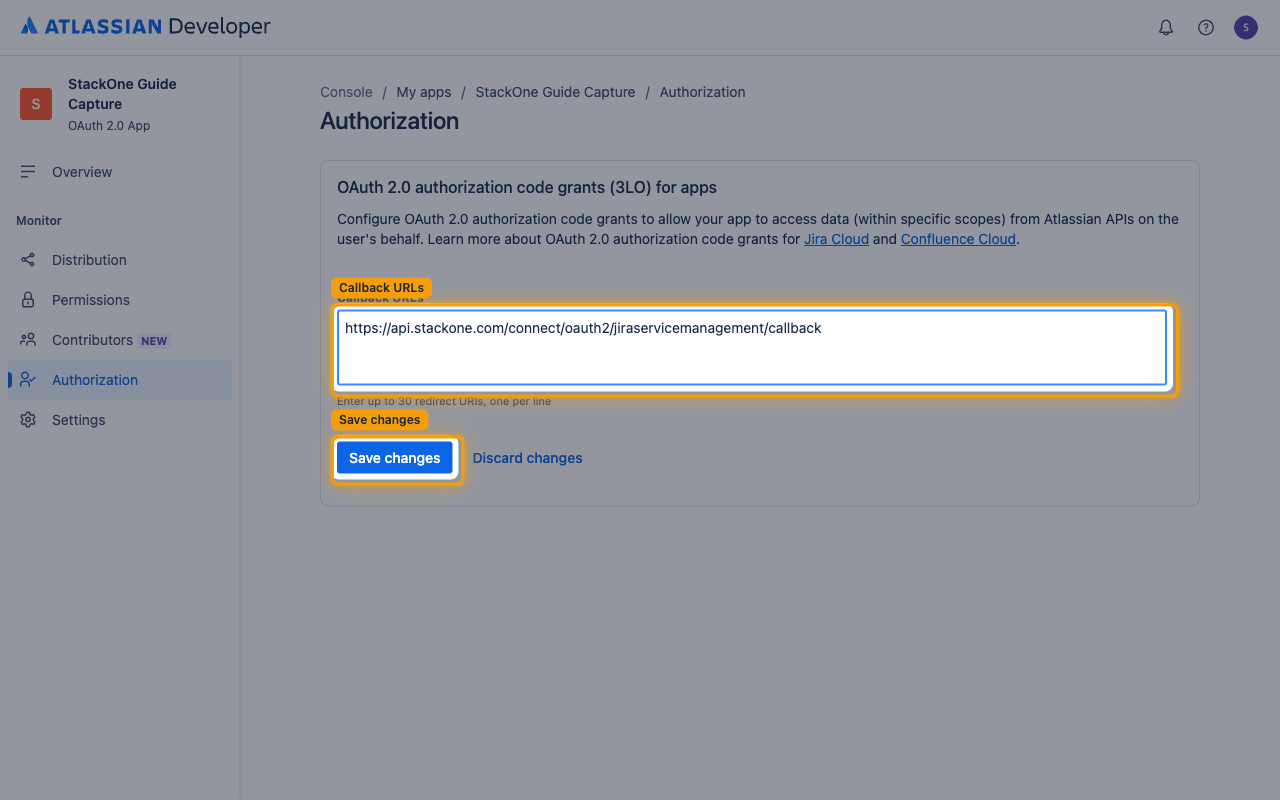Open the Jira Cloud link
Screen dimensions: 1280x800
coord(836,239)
